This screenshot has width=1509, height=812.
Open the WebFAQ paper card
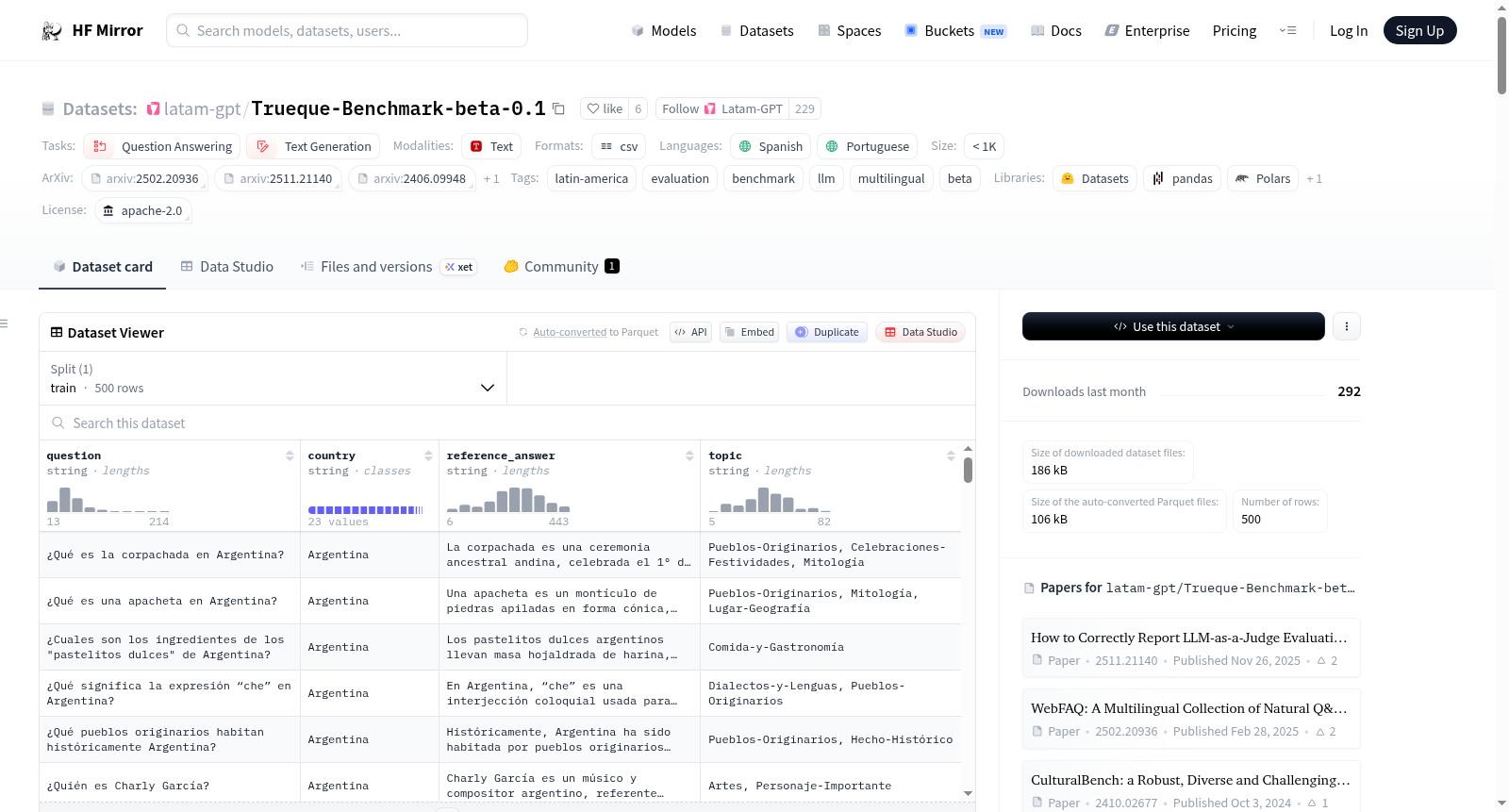(x=1191, y=719)
